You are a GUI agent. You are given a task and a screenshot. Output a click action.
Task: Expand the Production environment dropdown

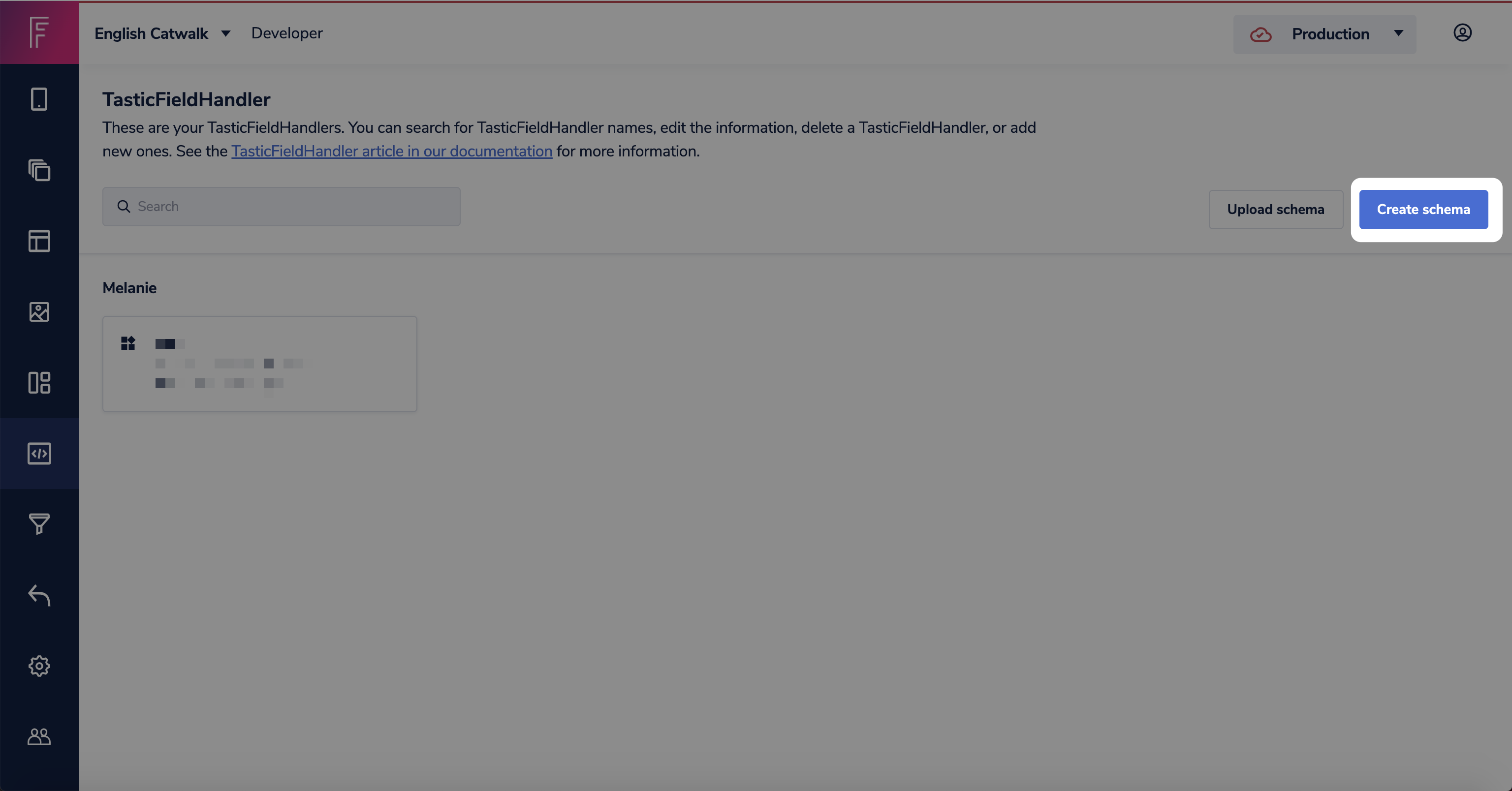1324,34
